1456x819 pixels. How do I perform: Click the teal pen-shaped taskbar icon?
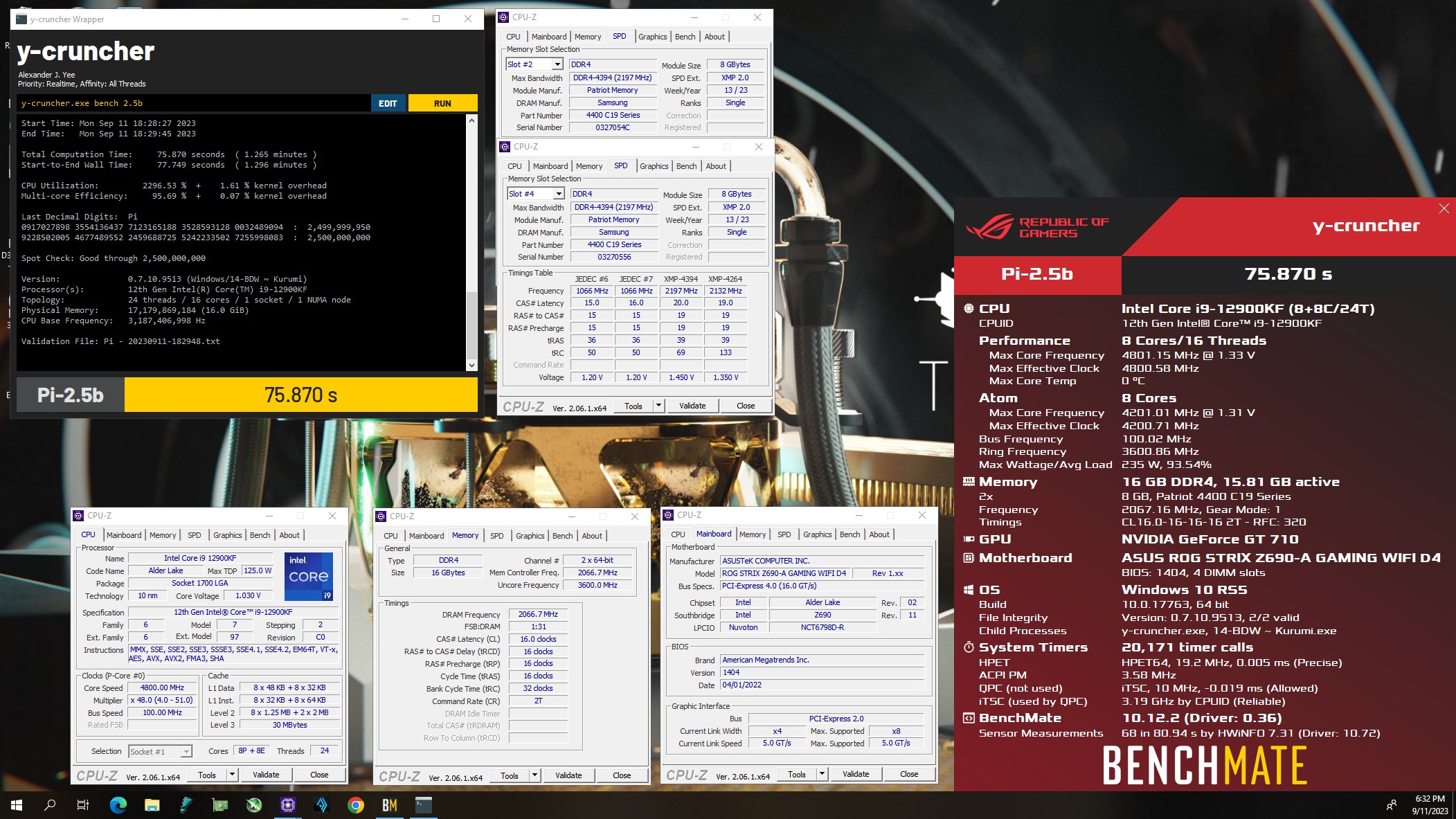click(186, 805)
